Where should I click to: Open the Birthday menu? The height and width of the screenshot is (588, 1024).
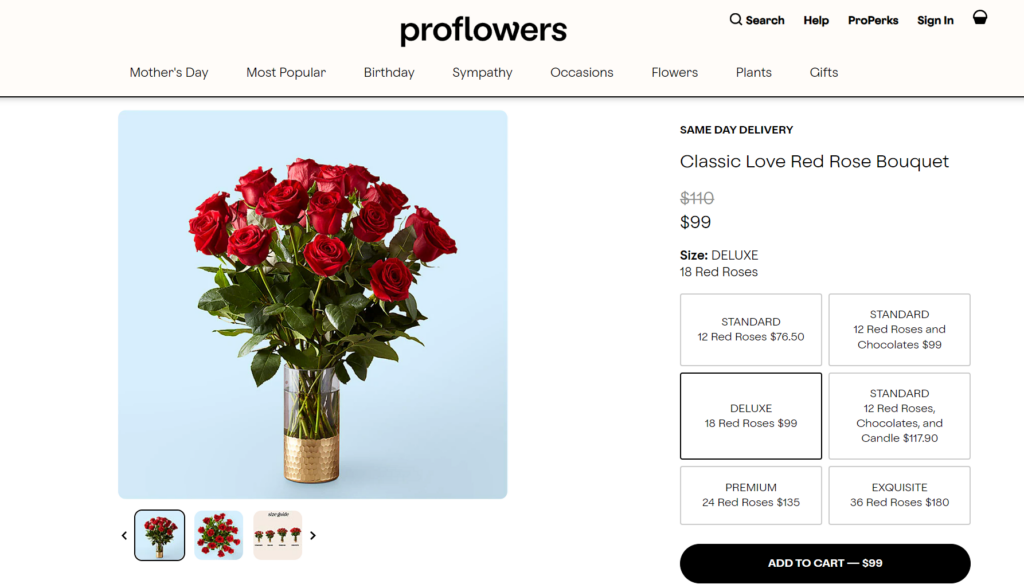tap(389, 73)
